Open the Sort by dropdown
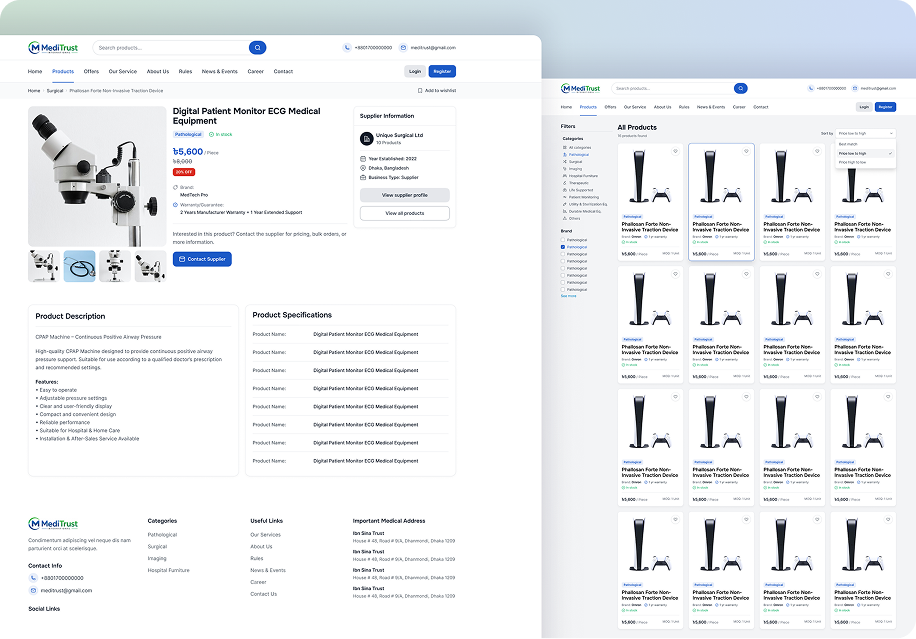Image resolution: width=916 pixels, height=639 pixels. coord(865,133)
